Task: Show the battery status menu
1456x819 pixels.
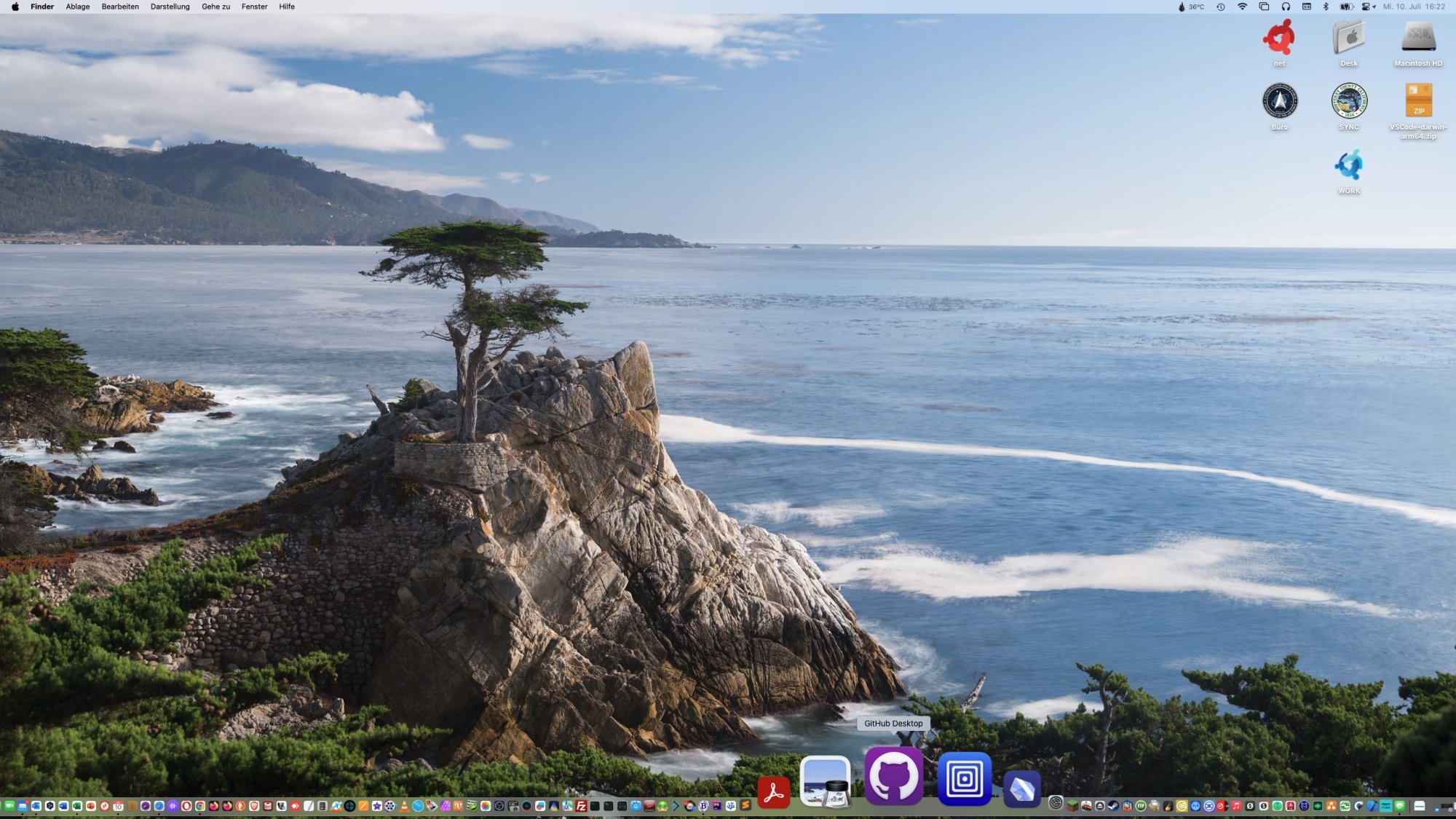Action: click(1346, 7)
